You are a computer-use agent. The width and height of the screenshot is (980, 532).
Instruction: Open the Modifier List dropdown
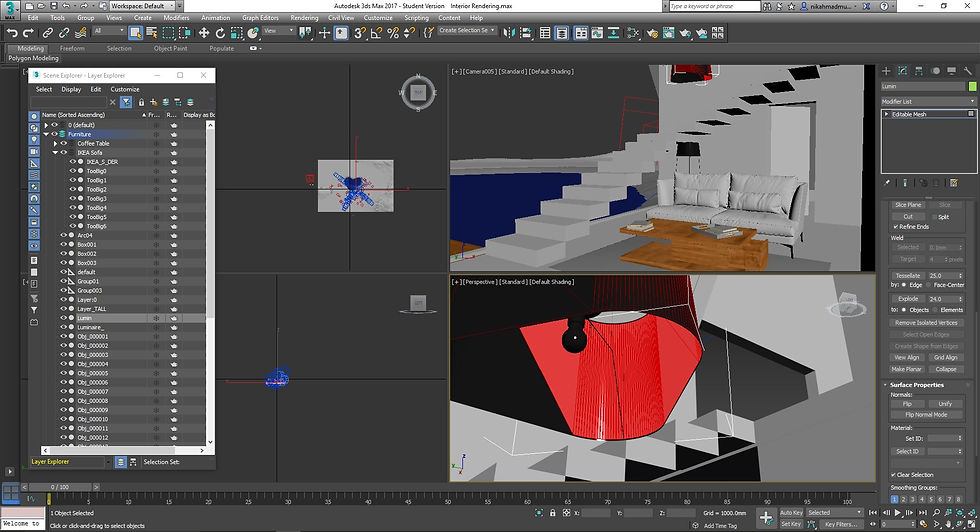(x=928, y=101)
